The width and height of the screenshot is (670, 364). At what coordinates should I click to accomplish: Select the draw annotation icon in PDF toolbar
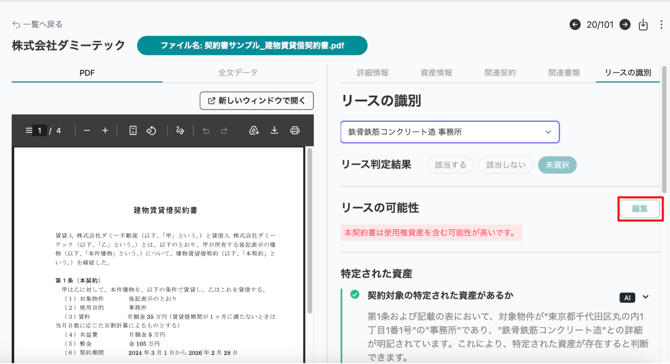pyautogui.click(x=180, y=130)
